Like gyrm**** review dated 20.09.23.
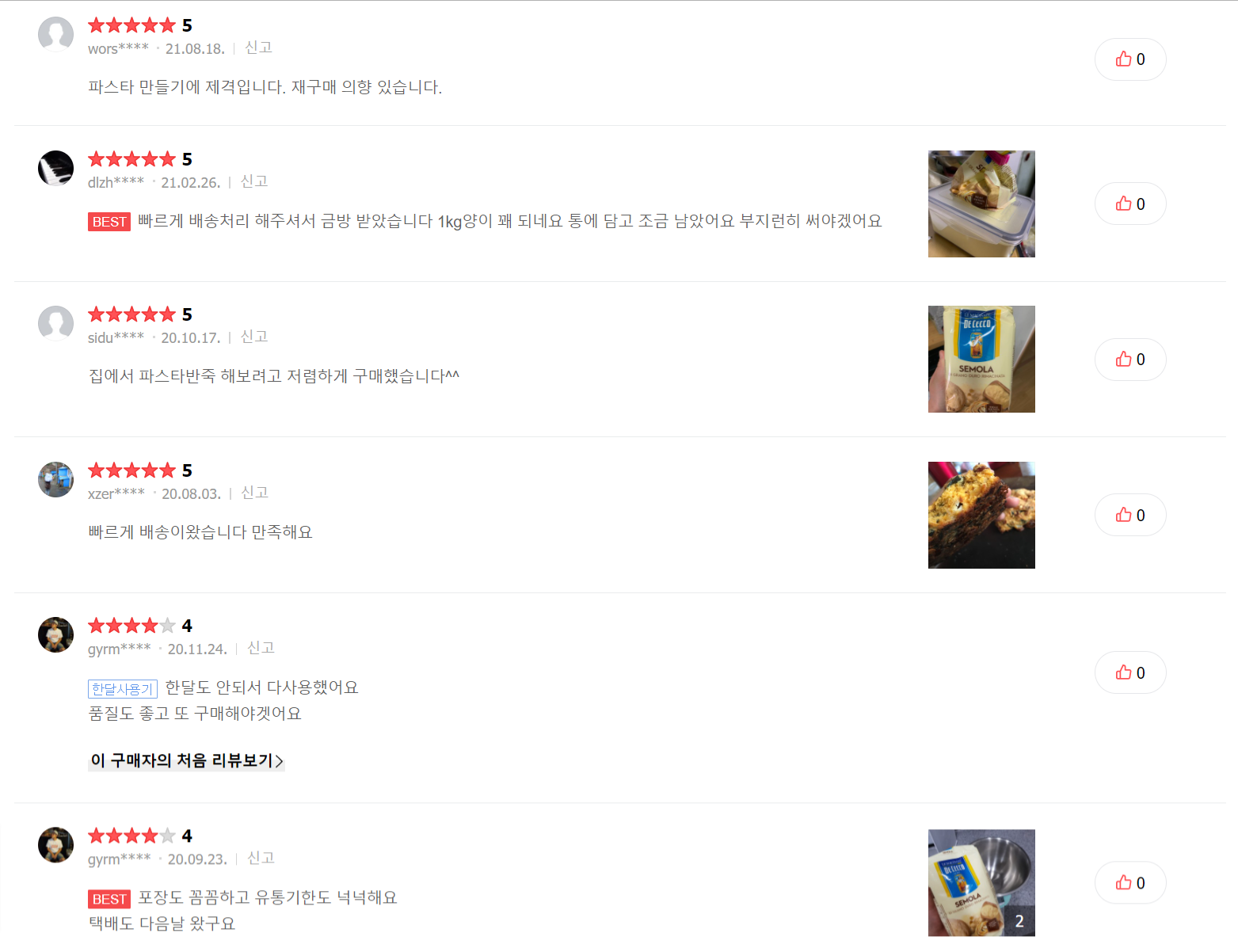The height and width of the screenshot is (952, 1238). point(1130,882)
